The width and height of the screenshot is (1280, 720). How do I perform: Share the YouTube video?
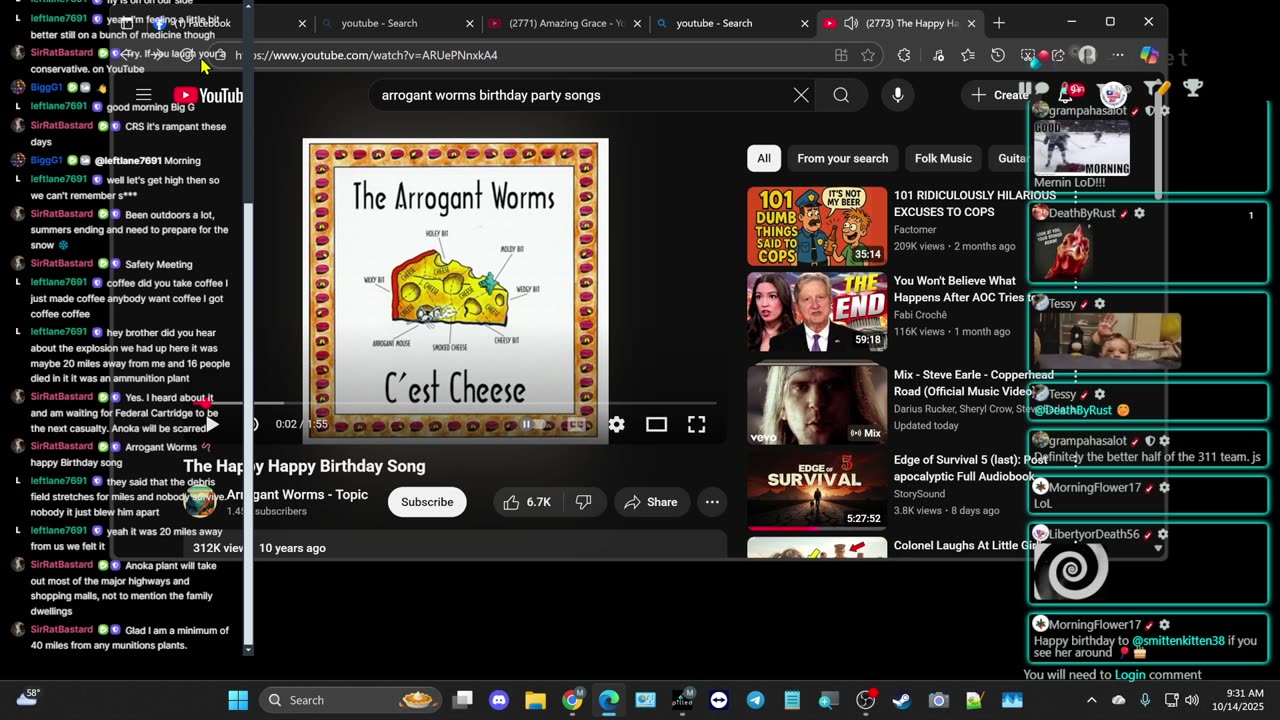(x=650, y=502)
